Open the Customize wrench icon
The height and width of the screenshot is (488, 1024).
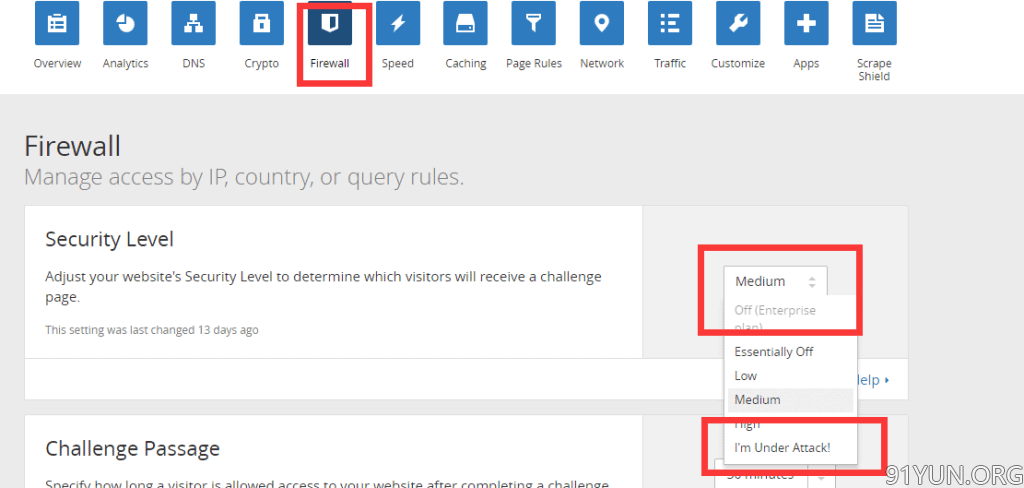738,23
